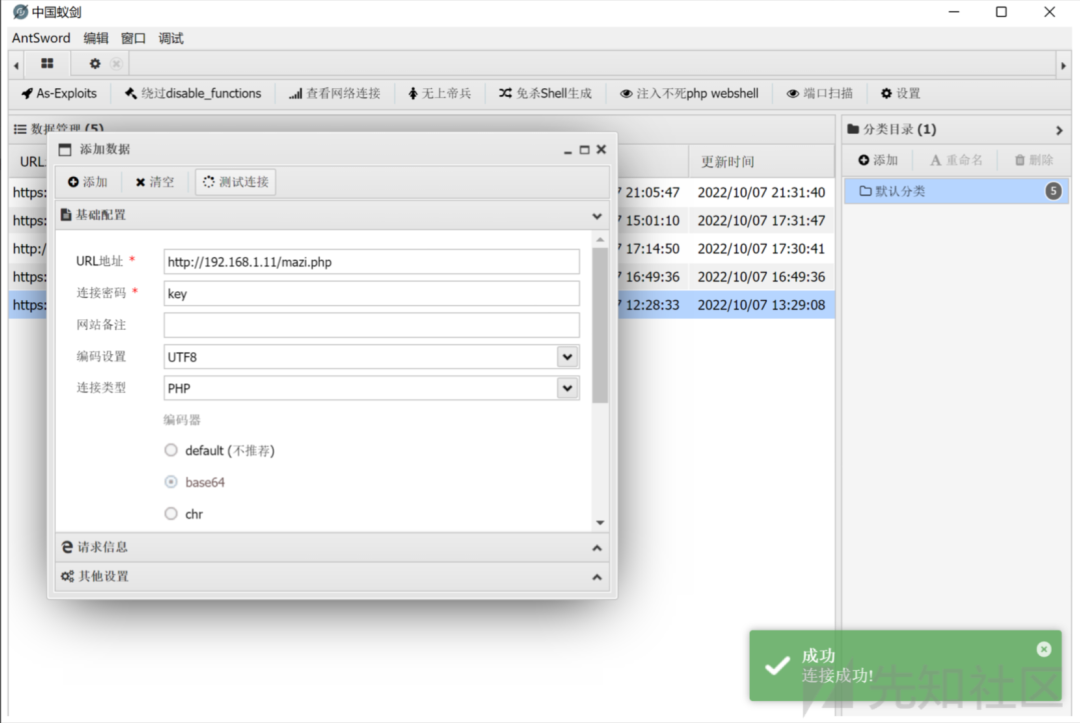Open the home grid tab icon
1080x723 pixels.
coord(47,63)
